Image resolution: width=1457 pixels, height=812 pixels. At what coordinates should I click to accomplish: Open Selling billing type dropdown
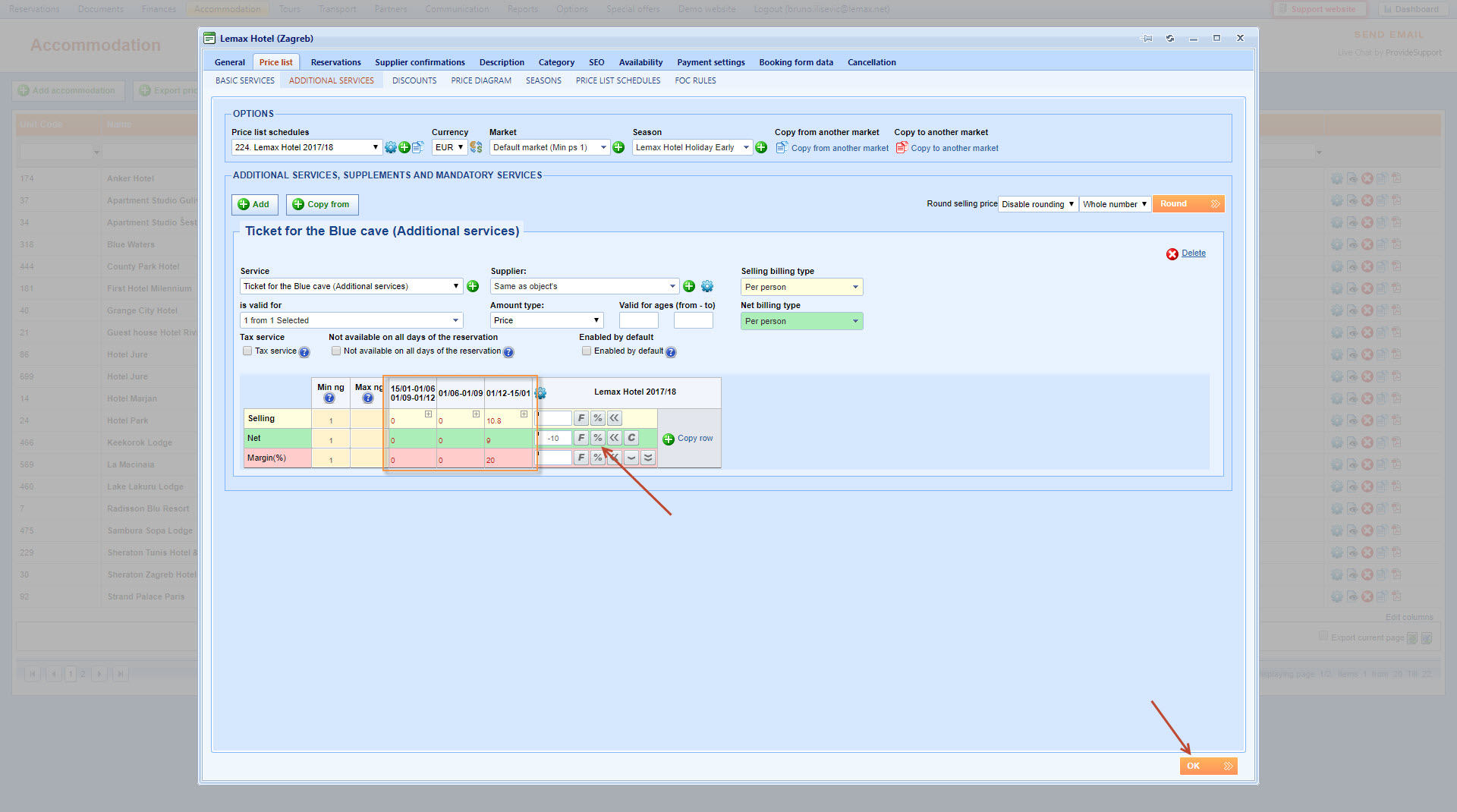tap(801, 287)
